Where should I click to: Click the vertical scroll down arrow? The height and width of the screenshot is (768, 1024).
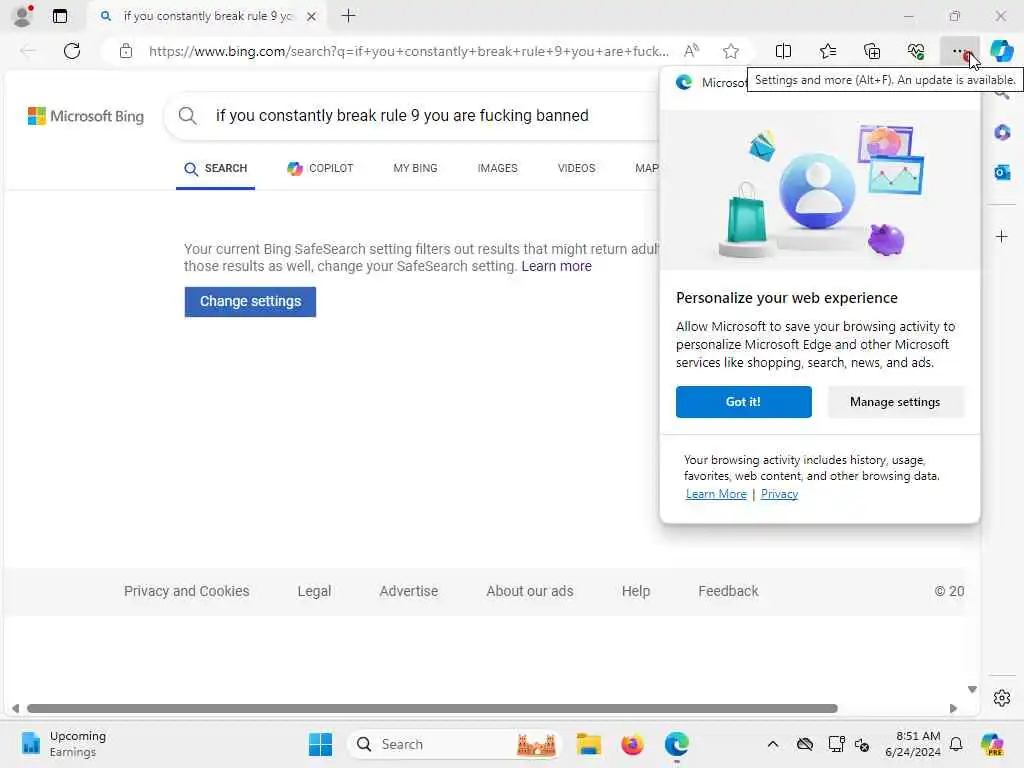972,690
